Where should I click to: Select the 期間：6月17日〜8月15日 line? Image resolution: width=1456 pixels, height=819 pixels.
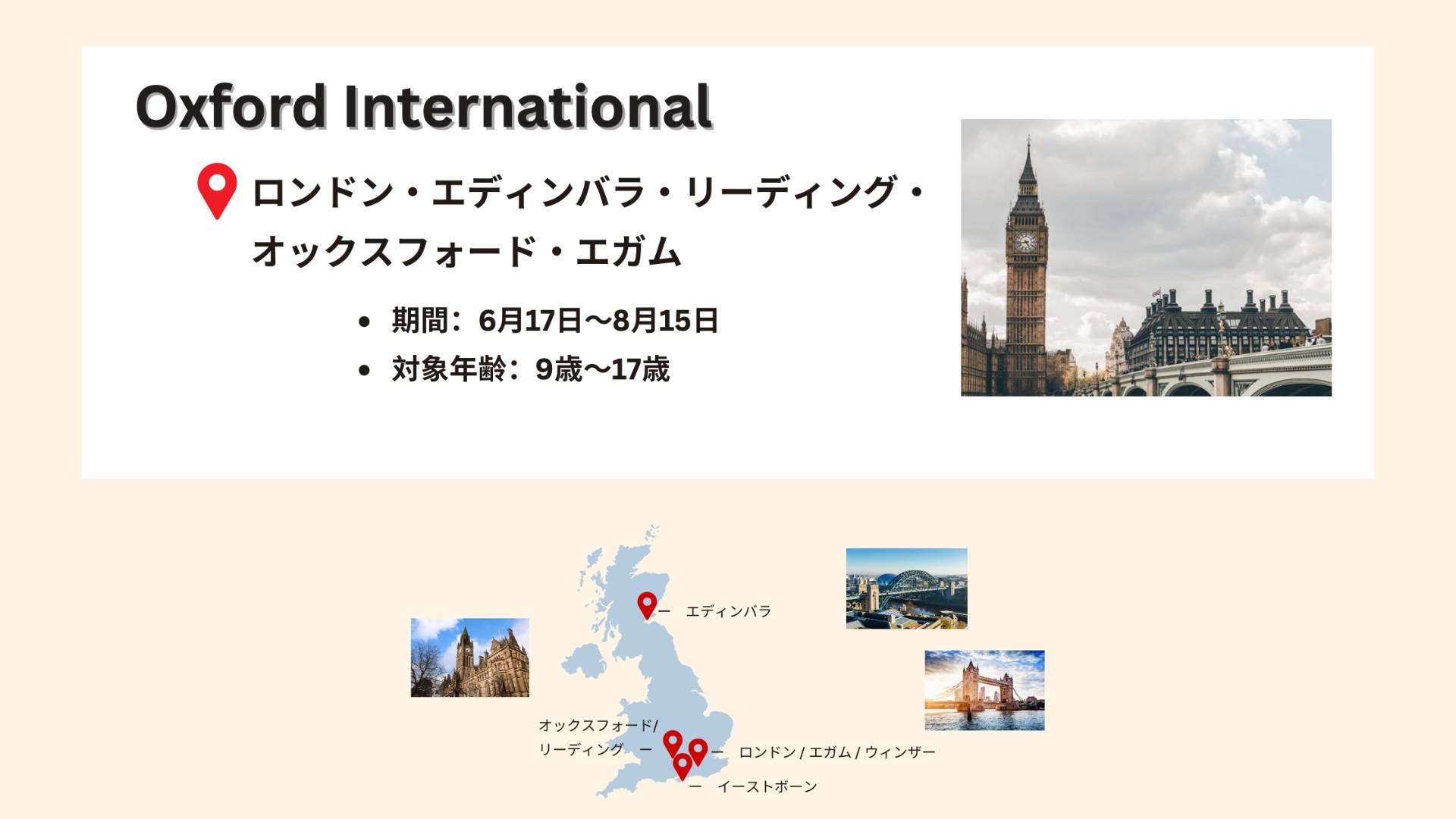pyautogui.click(x=554, y=321)
